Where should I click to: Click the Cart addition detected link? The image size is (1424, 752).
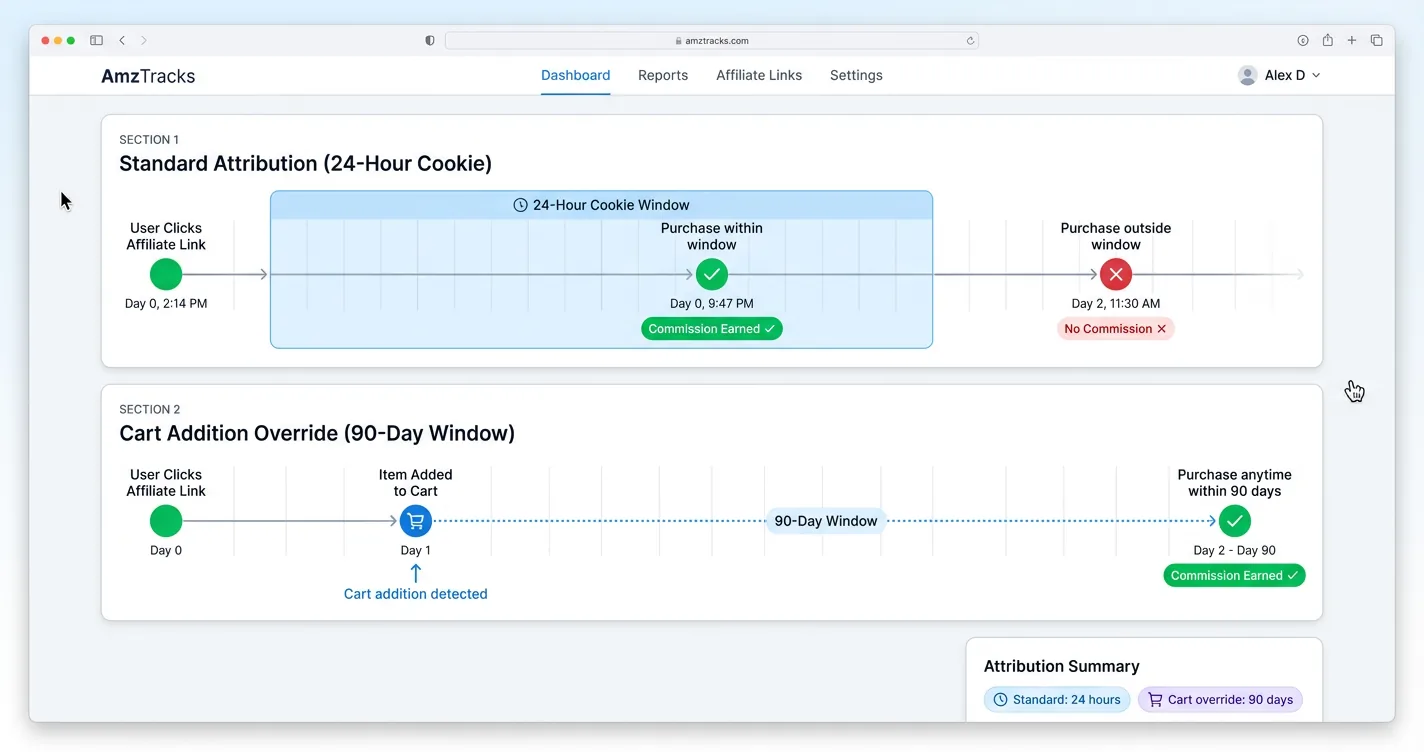coord(415,593)
